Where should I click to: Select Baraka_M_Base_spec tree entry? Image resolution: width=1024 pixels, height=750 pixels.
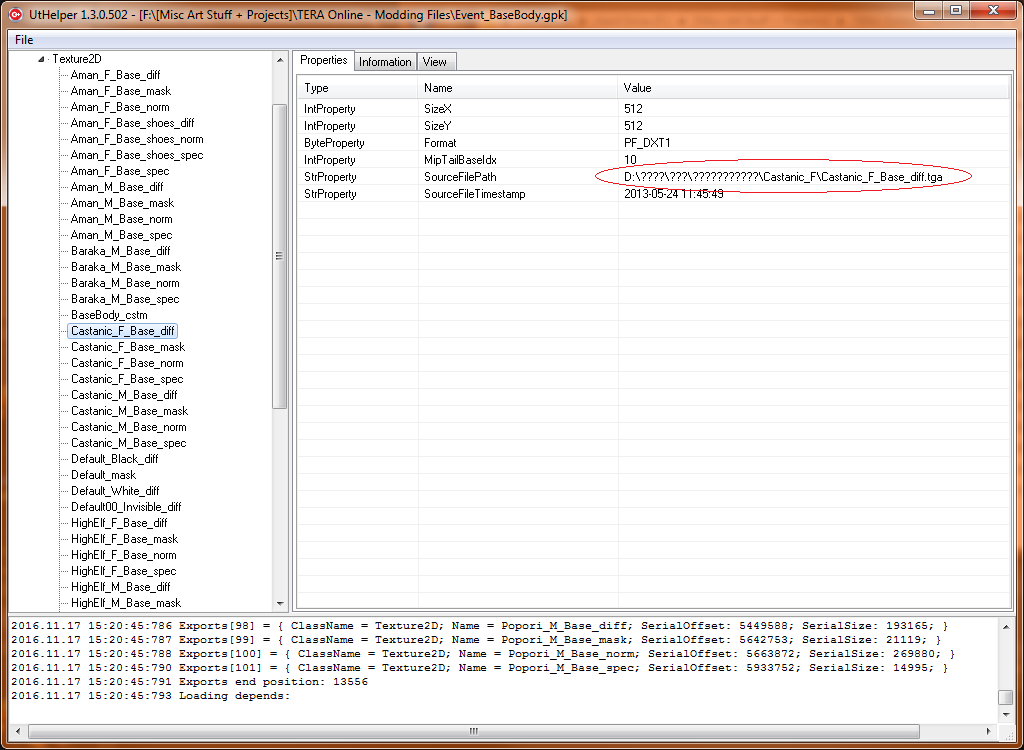click(125, 299)
